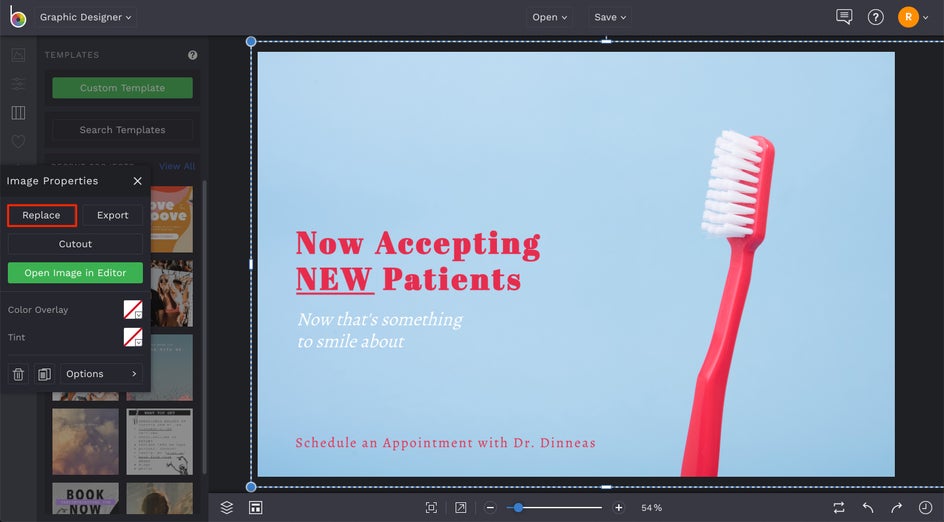Select the BOOK NOW template thumbnail

click(x=85, y=499)
